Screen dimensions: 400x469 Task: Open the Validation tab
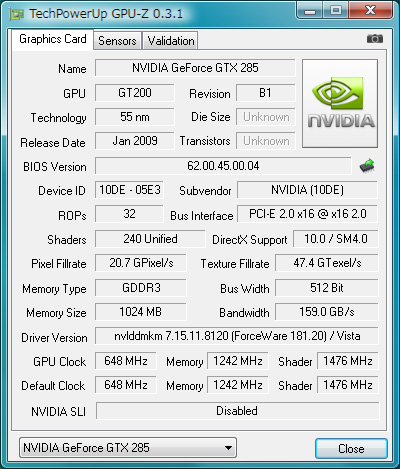pyautogui.click(x=171, y=41)
